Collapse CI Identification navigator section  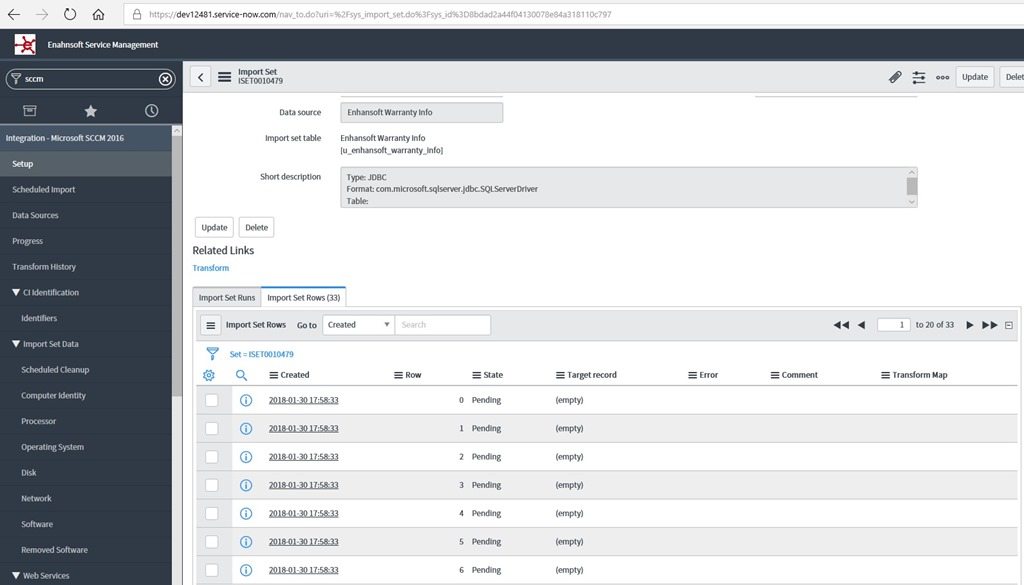16,292
